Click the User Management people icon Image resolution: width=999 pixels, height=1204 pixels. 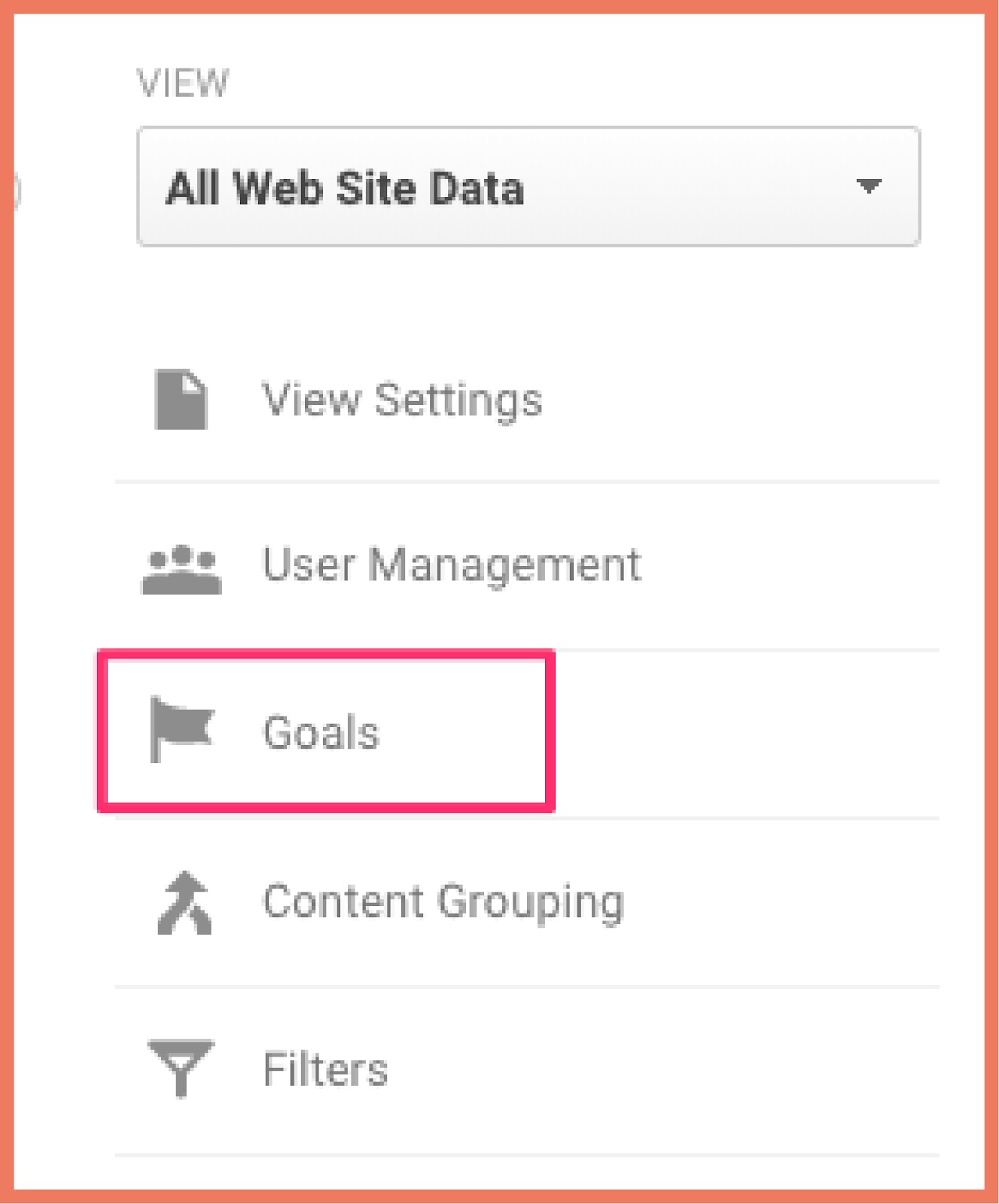(181, 569)
